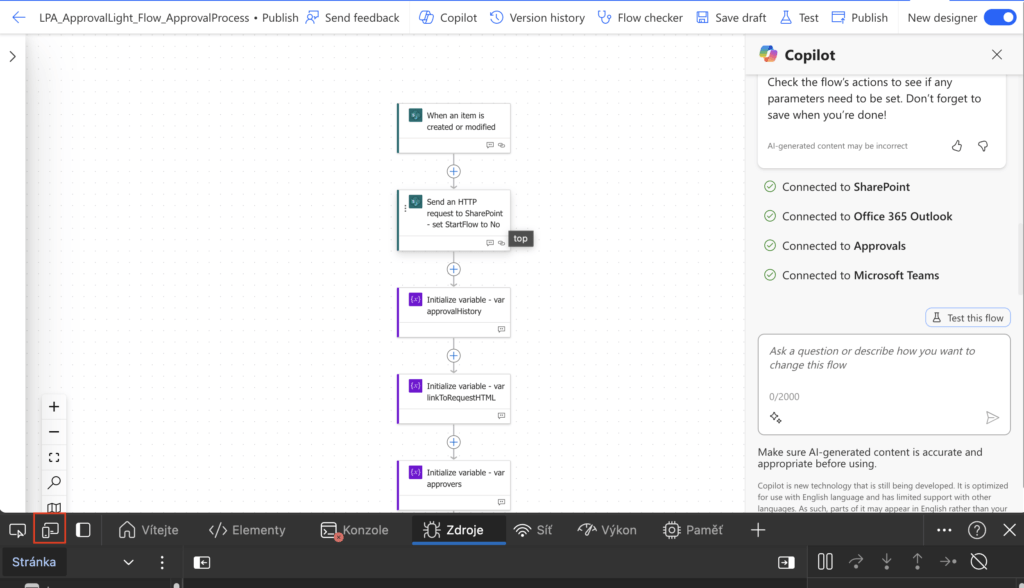1024x588 pixels.
Task: Open the DevTools more options kebab menu
Action: [x=163, y=562]
